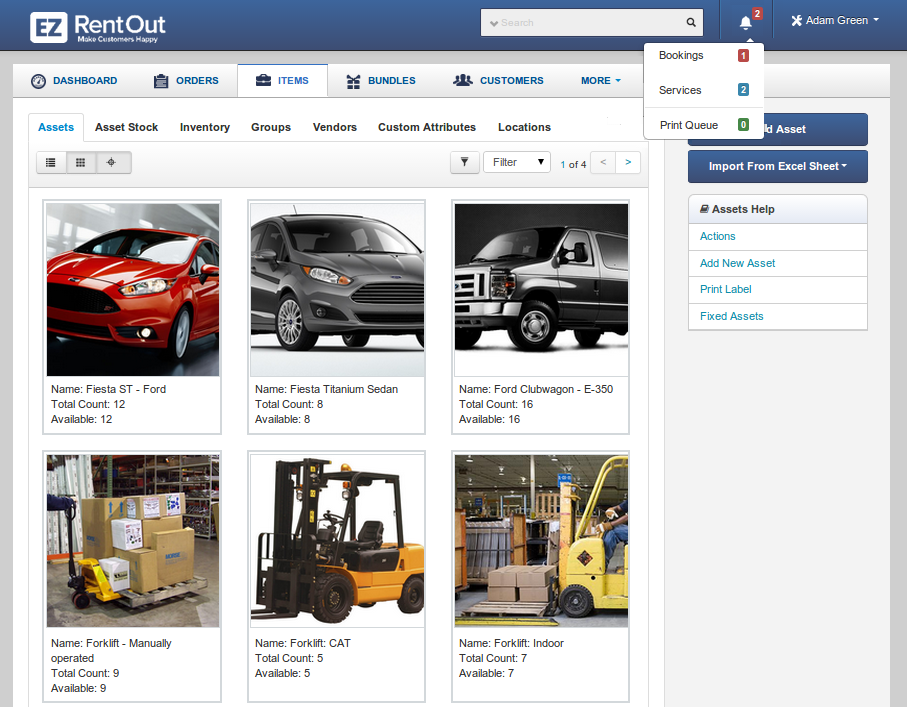Switch to Custom Attributes sub-tab
907x707 pixels.
click(x=427, y=127)
